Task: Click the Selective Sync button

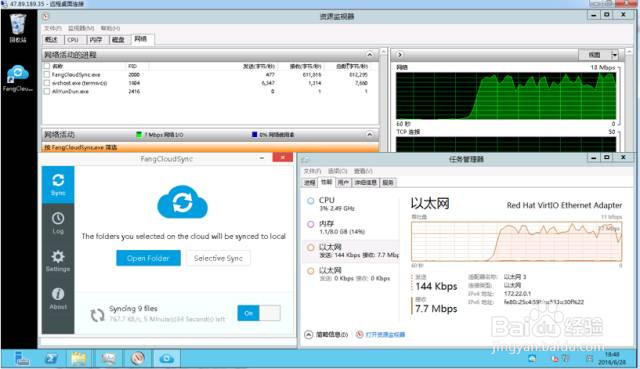Action: [218, 258]
